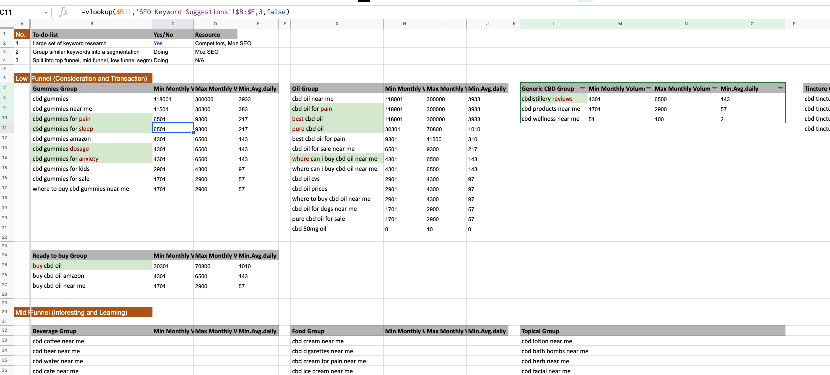Image resolution: width=830 pixels, height=375 pixels.
Task: Open filter icon on Generic Min.Avg.daily header
Action: [x=781, y=88]
